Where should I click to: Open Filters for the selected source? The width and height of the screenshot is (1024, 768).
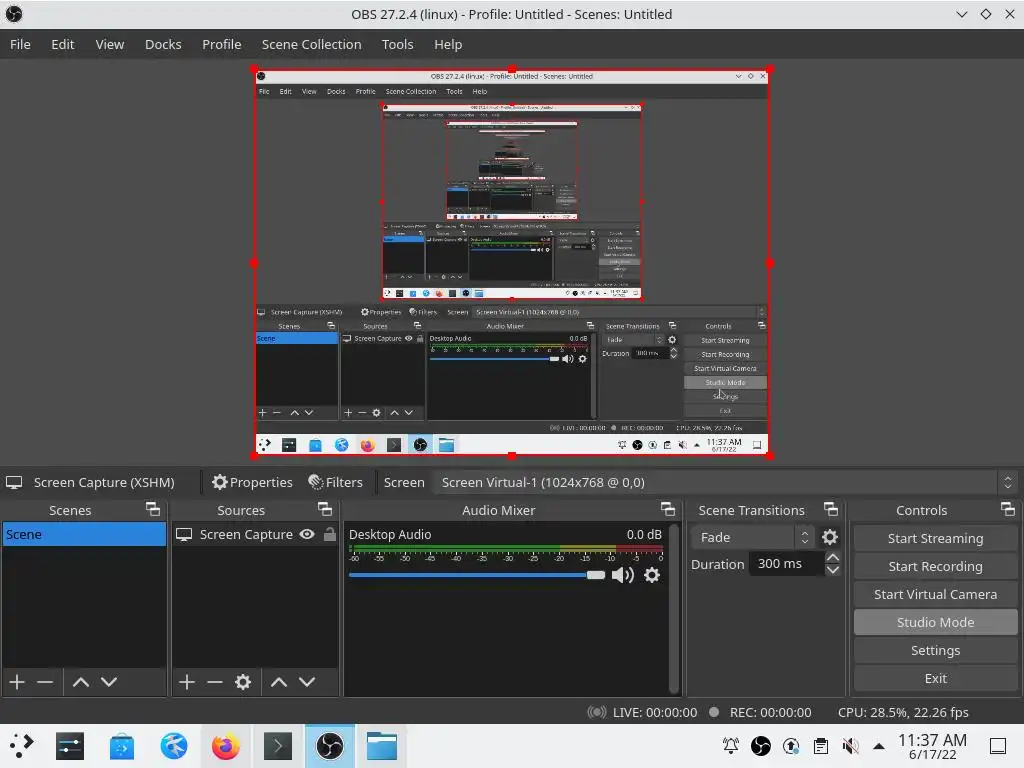(x=336, y=482)
